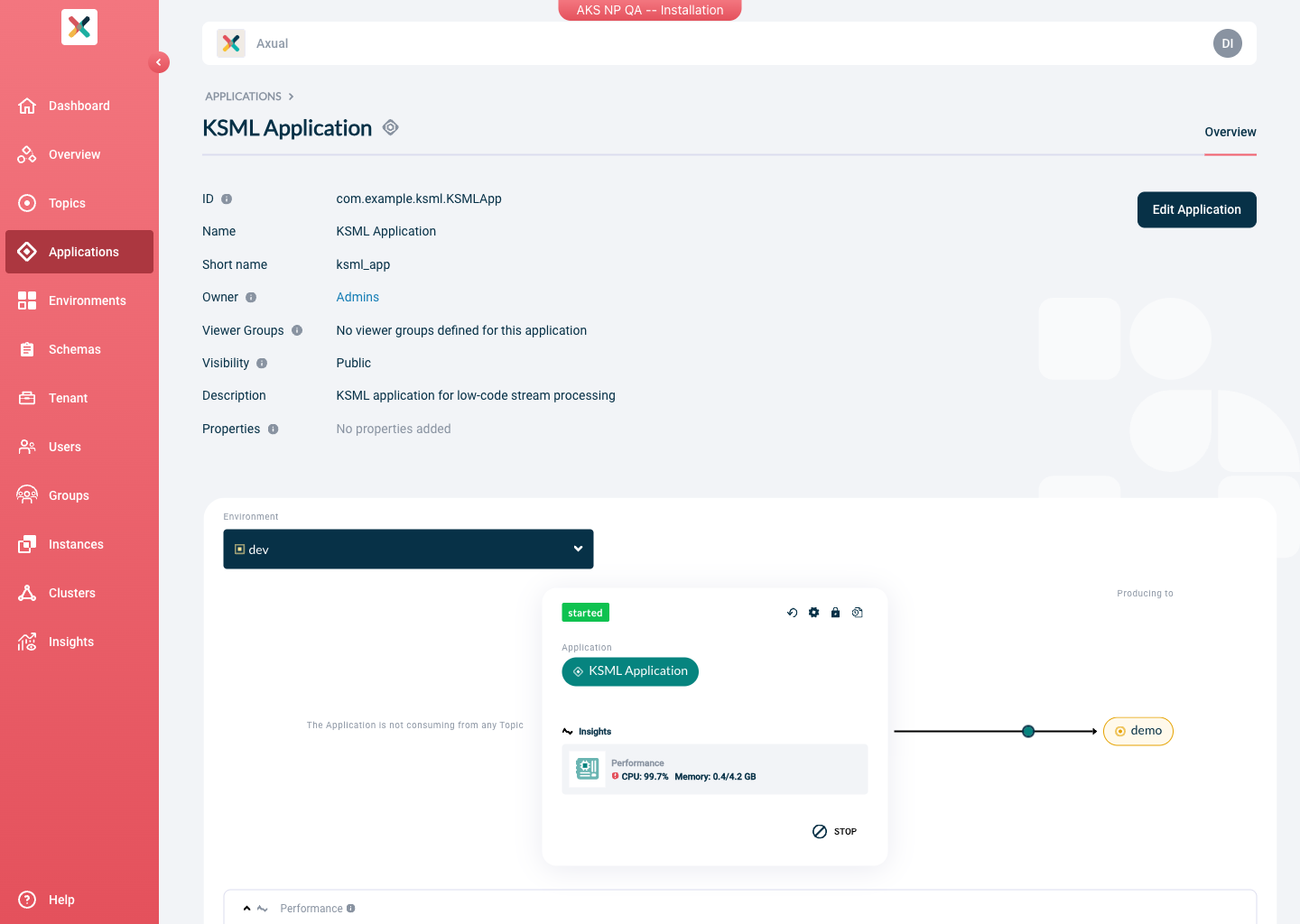This screenshot has width=1300, height=924.
Task: Select the Topics icon in the sidebar
Action: pyautogui.click(x=27, y=203)
